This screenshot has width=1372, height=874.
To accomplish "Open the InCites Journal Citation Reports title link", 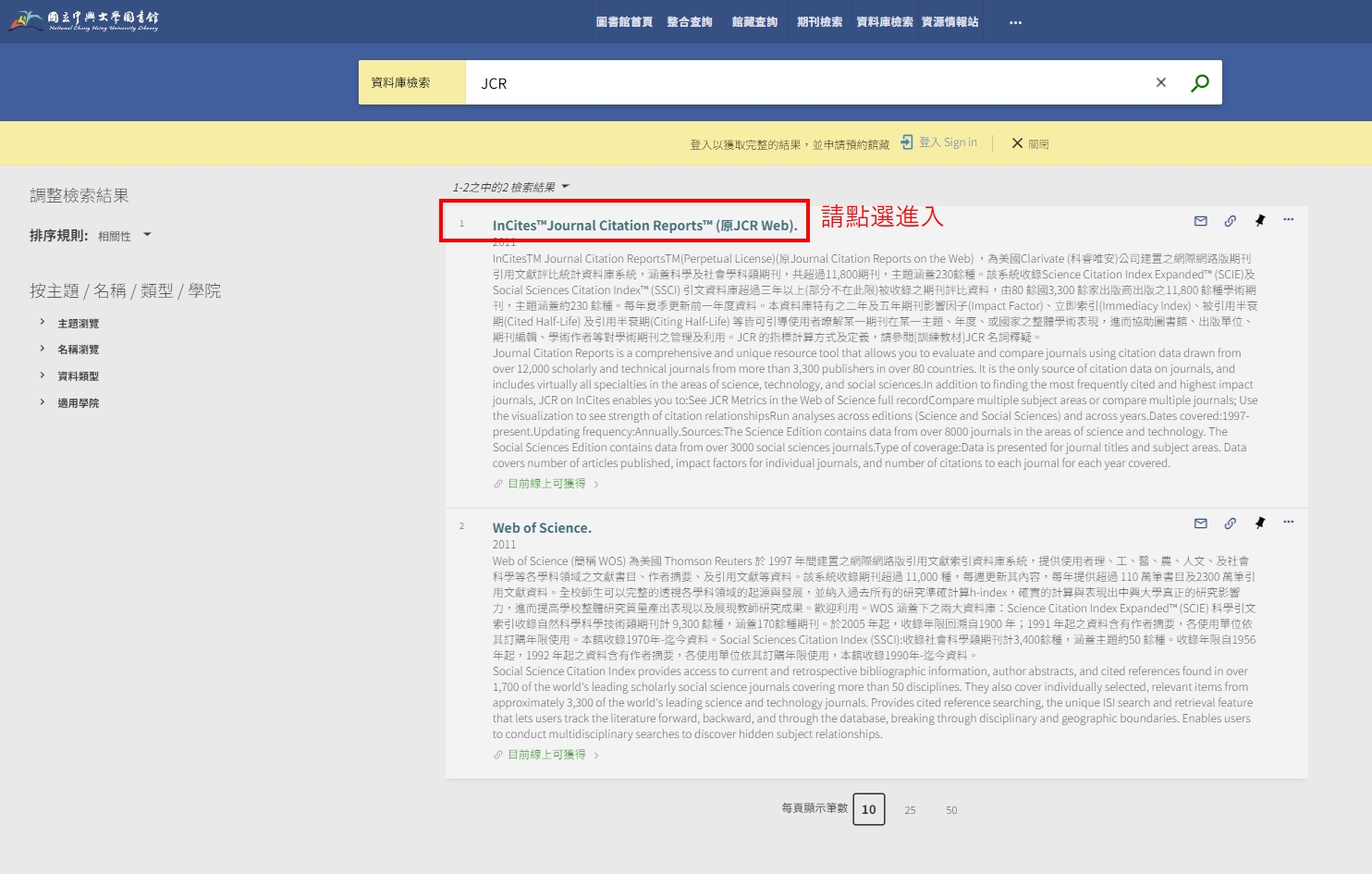I will (644, 226).
